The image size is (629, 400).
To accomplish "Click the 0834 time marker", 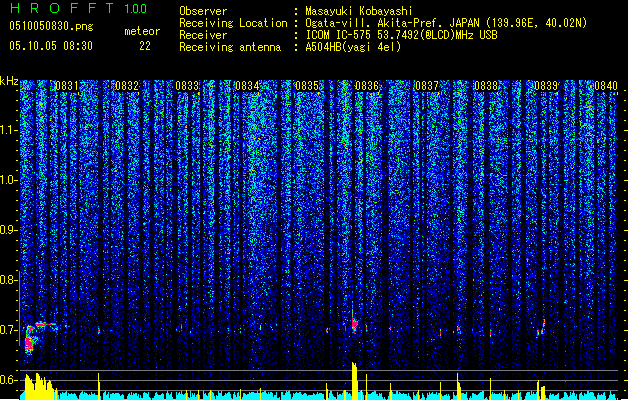I will [247, 86].
